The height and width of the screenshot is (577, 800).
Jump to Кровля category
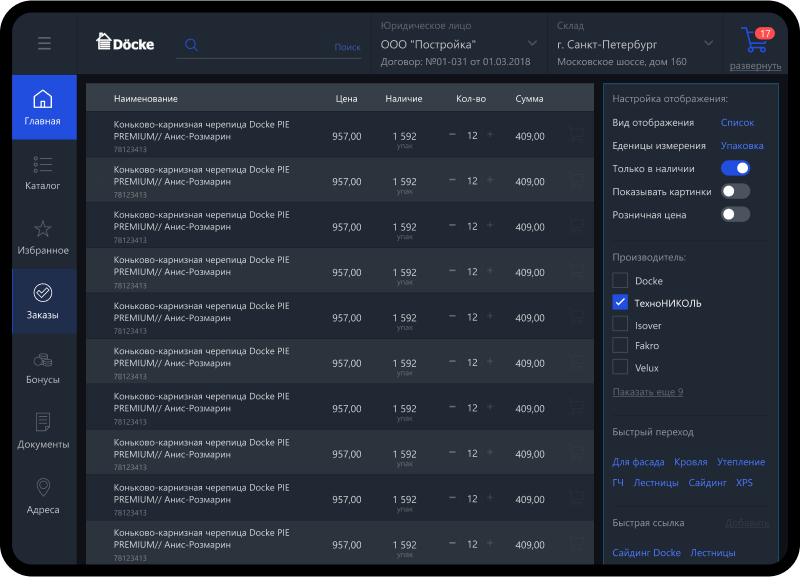click(691, 462)
